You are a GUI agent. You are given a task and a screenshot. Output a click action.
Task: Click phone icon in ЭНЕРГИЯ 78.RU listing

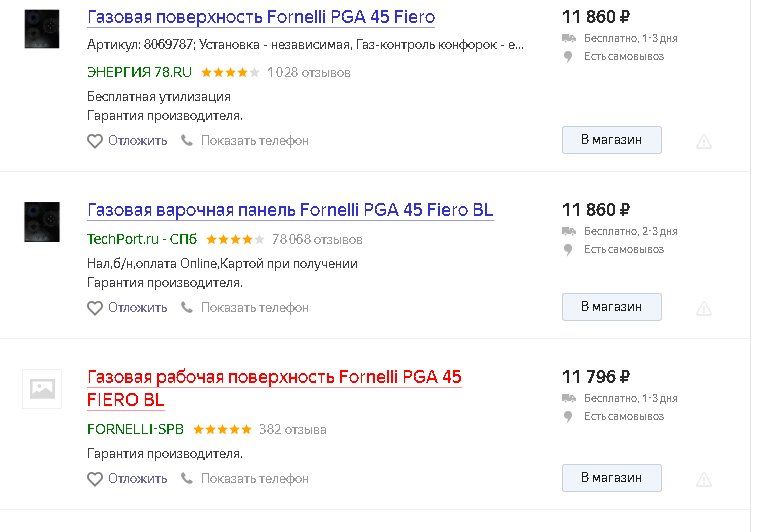pyautogui.click(x=186, y=141)
